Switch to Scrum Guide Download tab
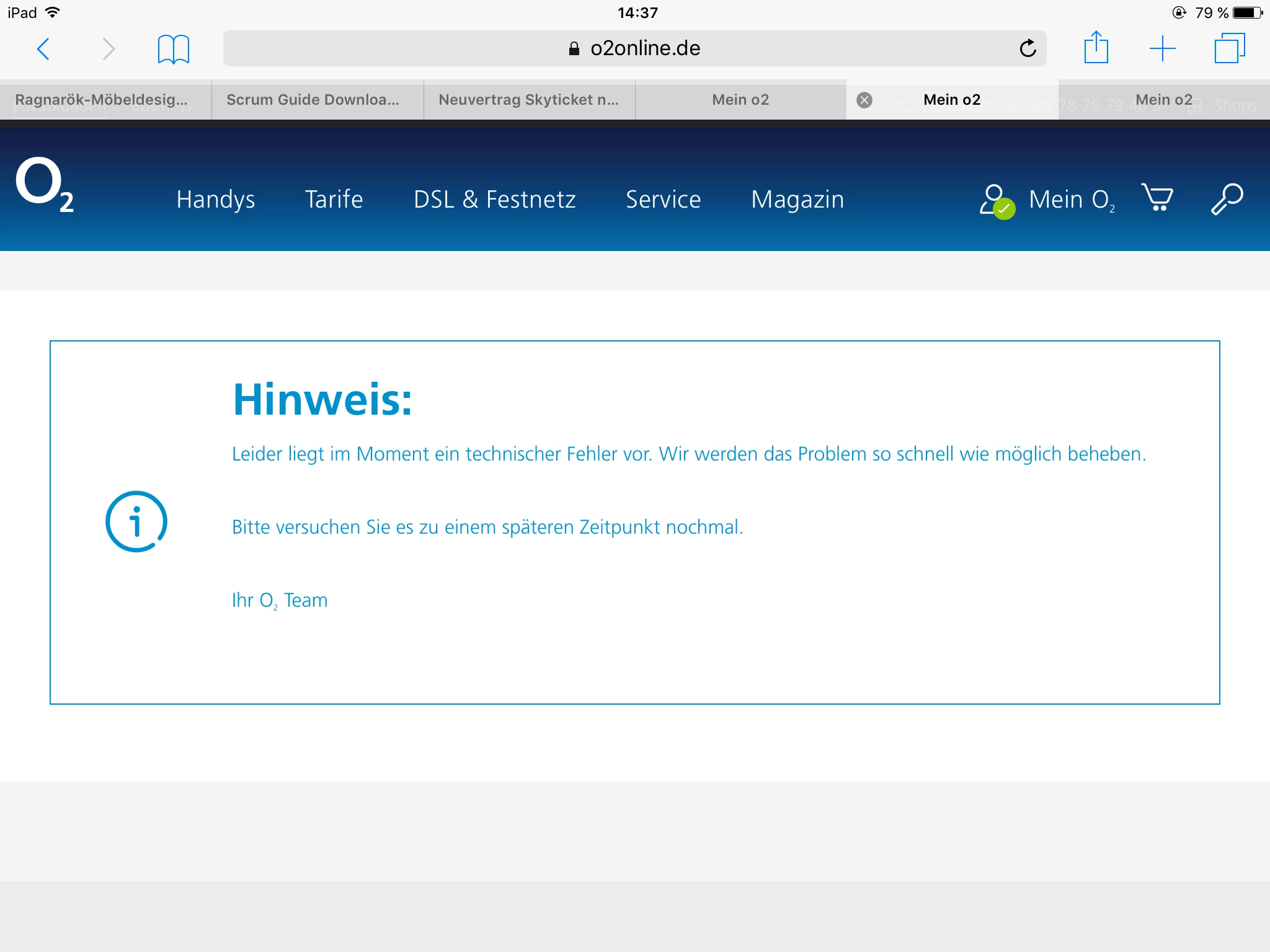The image size is (1270, 952). point(313,100)
